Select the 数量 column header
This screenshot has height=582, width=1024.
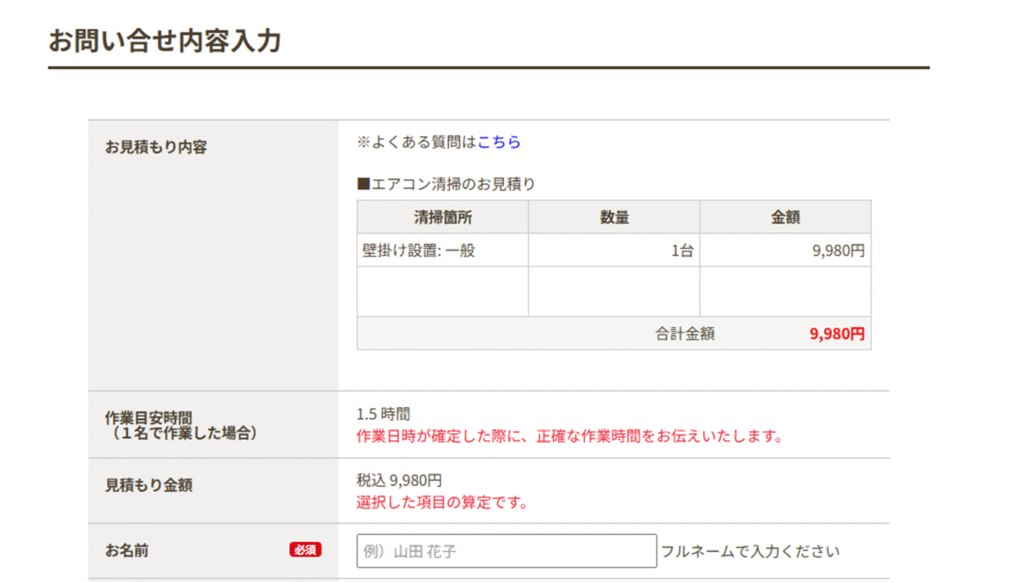614,217
